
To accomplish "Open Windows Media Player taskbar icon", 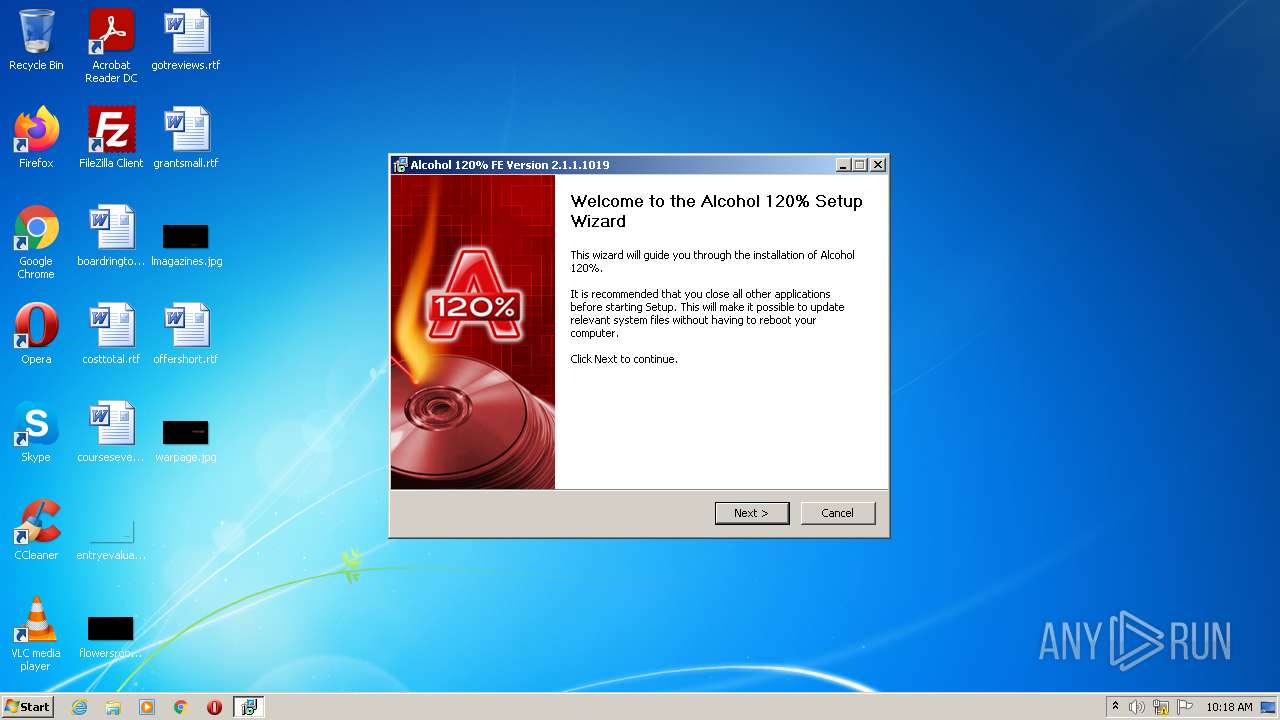I will [x=147, y=707].
